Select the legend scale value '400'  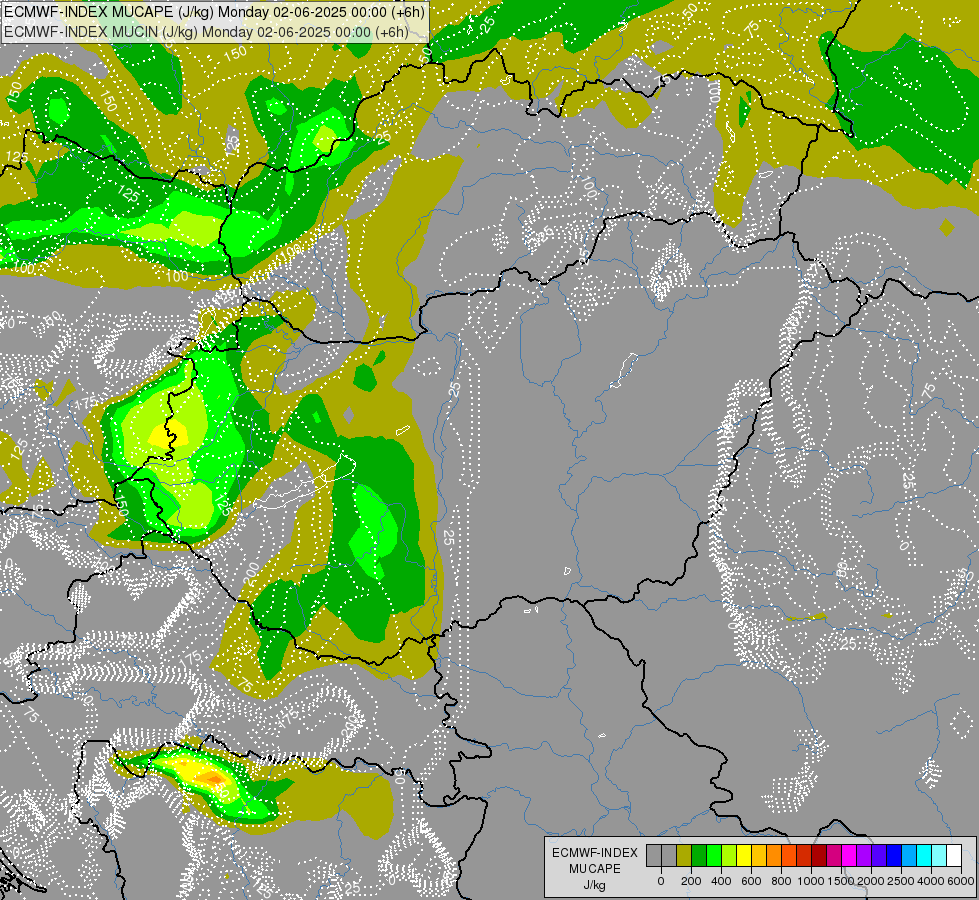coord(721,881)
